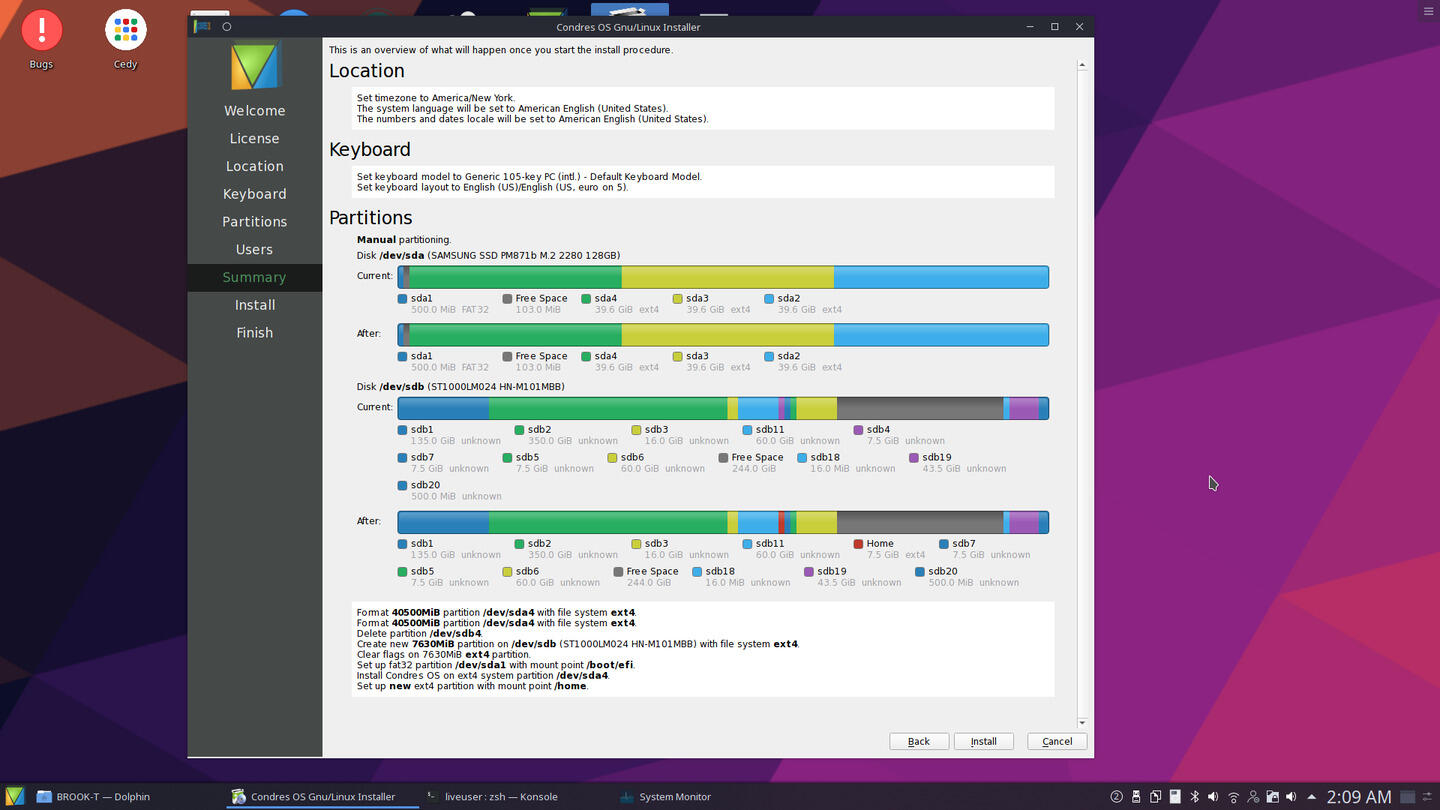Toggle the keep-on-all-desktops pin in title bar

(227, 27)
